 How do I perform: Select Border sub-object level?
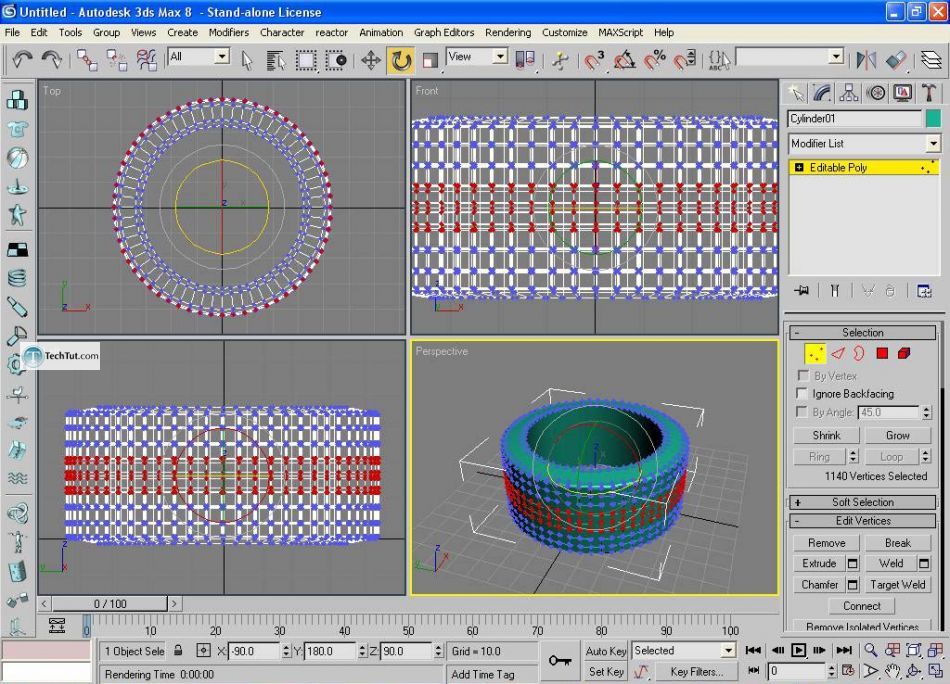click(x=859, y=354)
